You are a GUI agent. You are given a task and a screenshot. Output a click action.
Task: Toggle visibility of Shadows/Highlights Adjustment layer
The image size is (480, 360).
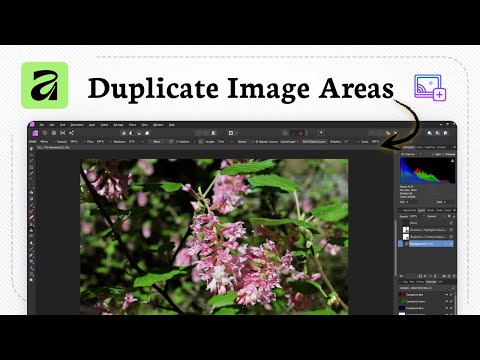451,230
